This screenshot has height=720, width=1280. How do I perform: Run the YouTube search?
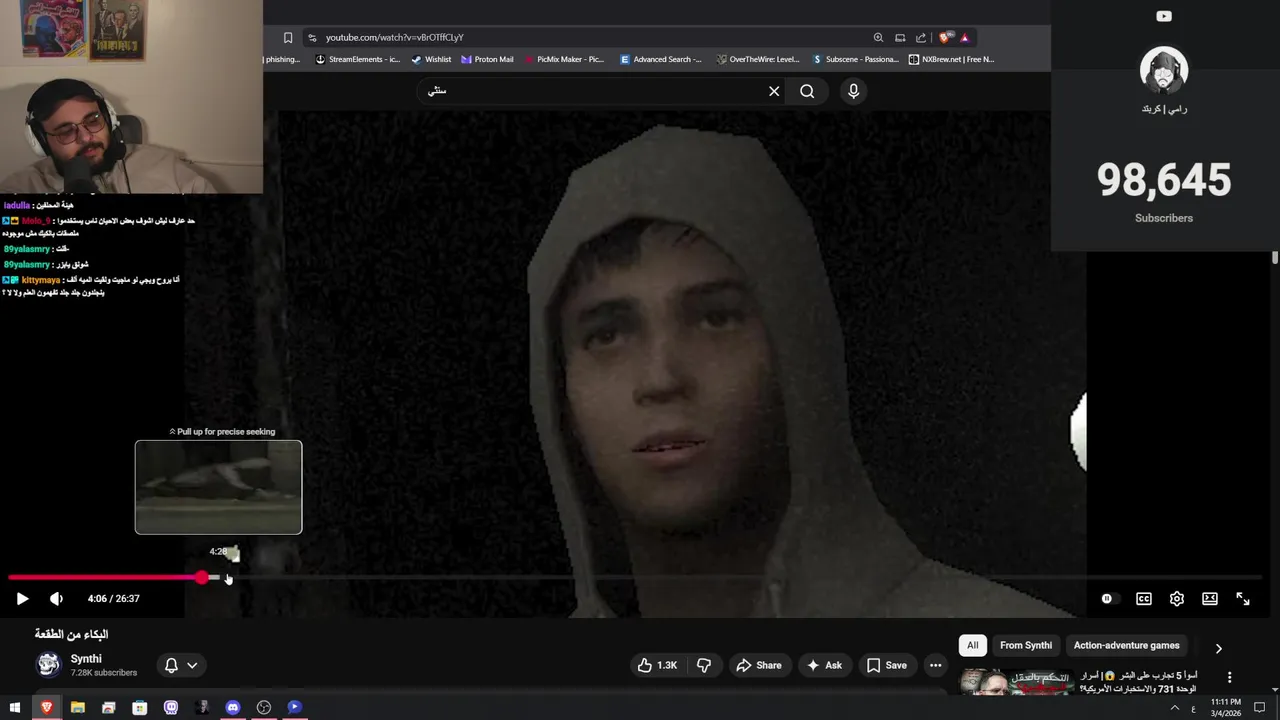(807, 91)
